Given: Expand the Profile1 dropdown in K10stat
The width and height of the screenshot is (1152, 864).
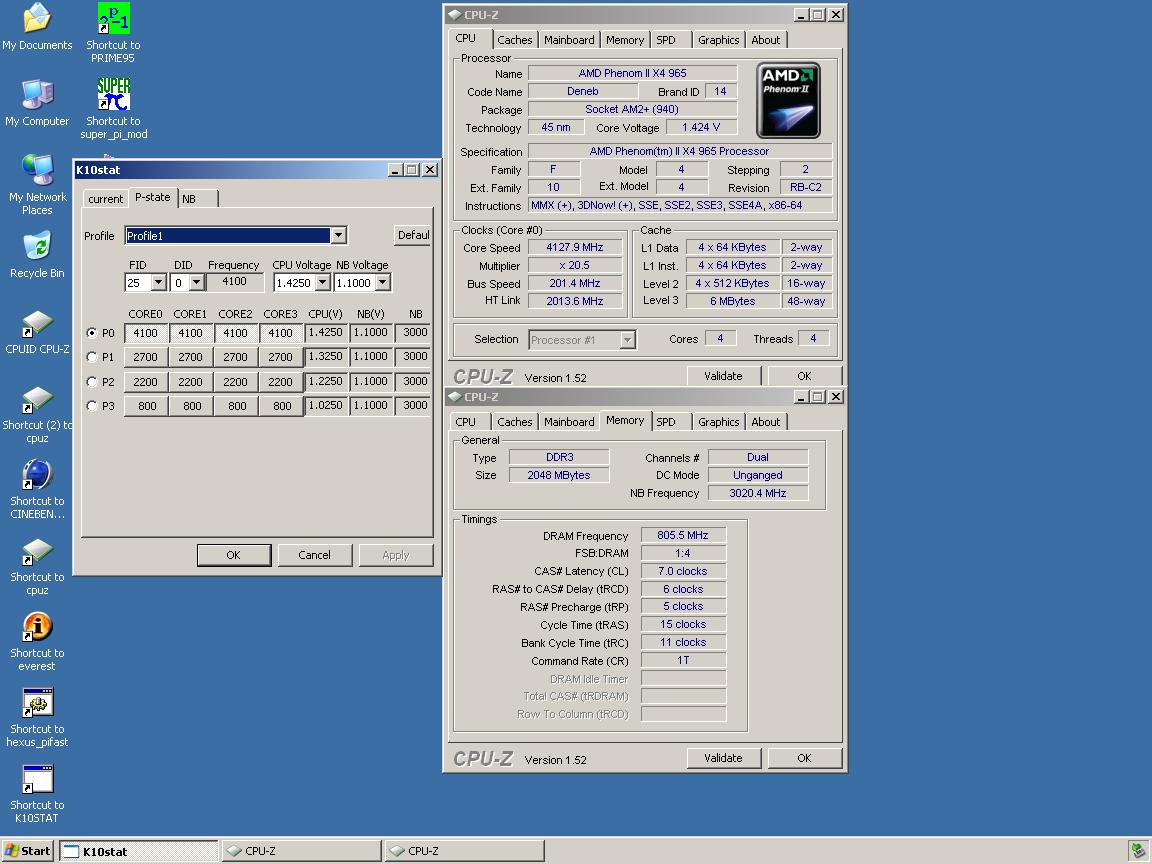Looking at the screenshot, I should [338, 236].
